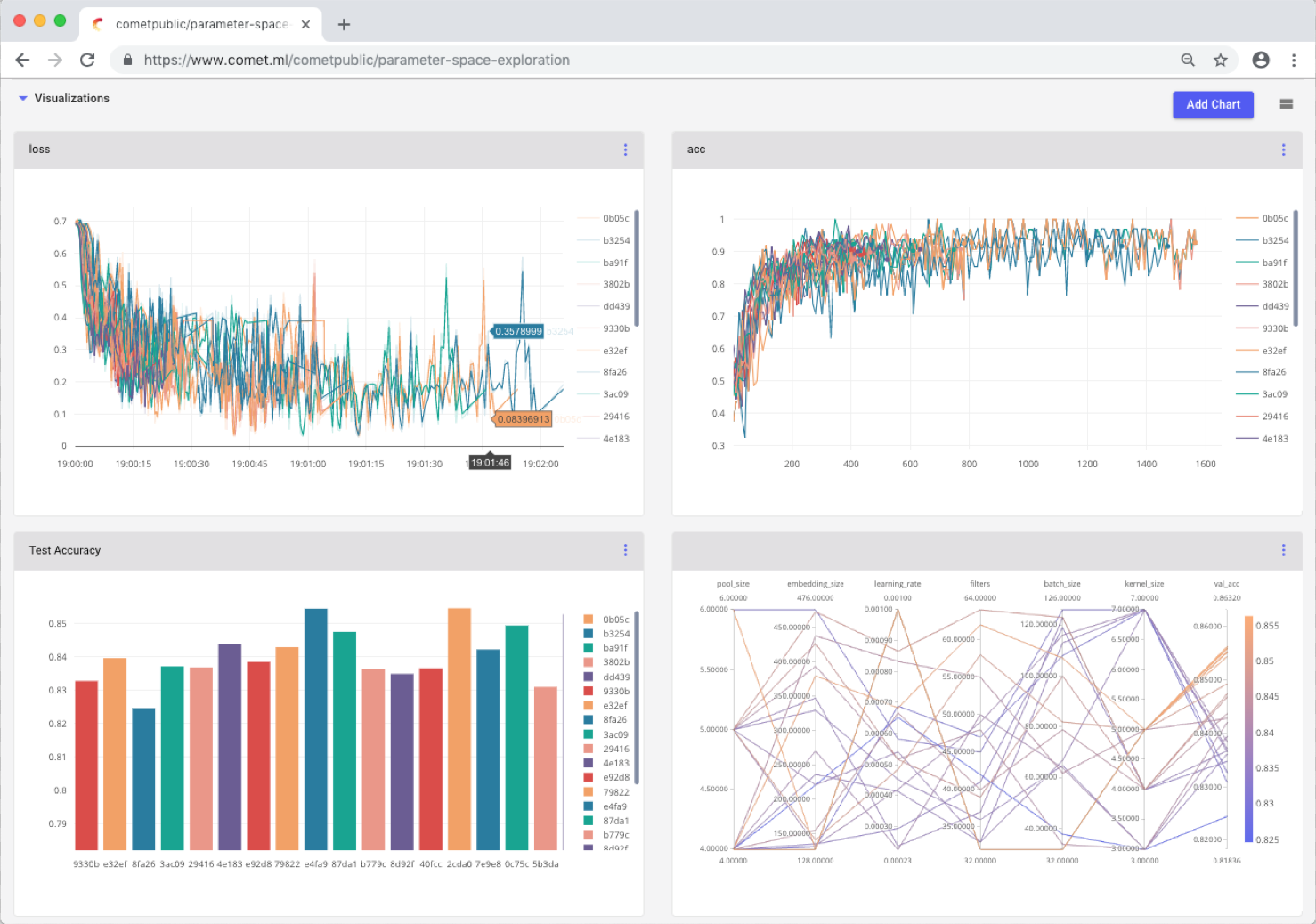Reload the page
This screenshot has width=1316, height=924.
[x=87, y=60]
